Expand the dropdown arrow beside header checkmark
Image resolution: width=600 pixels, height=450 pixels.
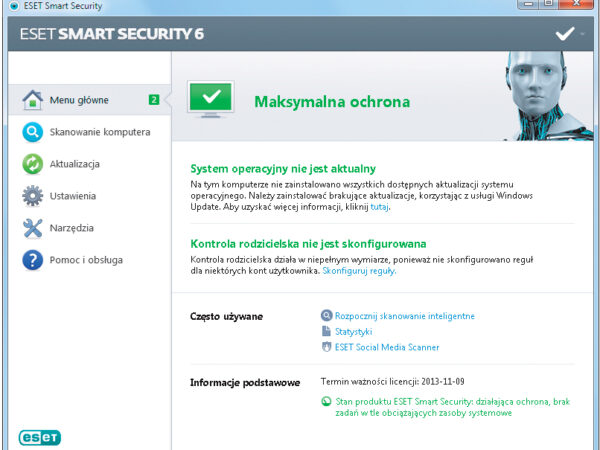coord(583,34)
